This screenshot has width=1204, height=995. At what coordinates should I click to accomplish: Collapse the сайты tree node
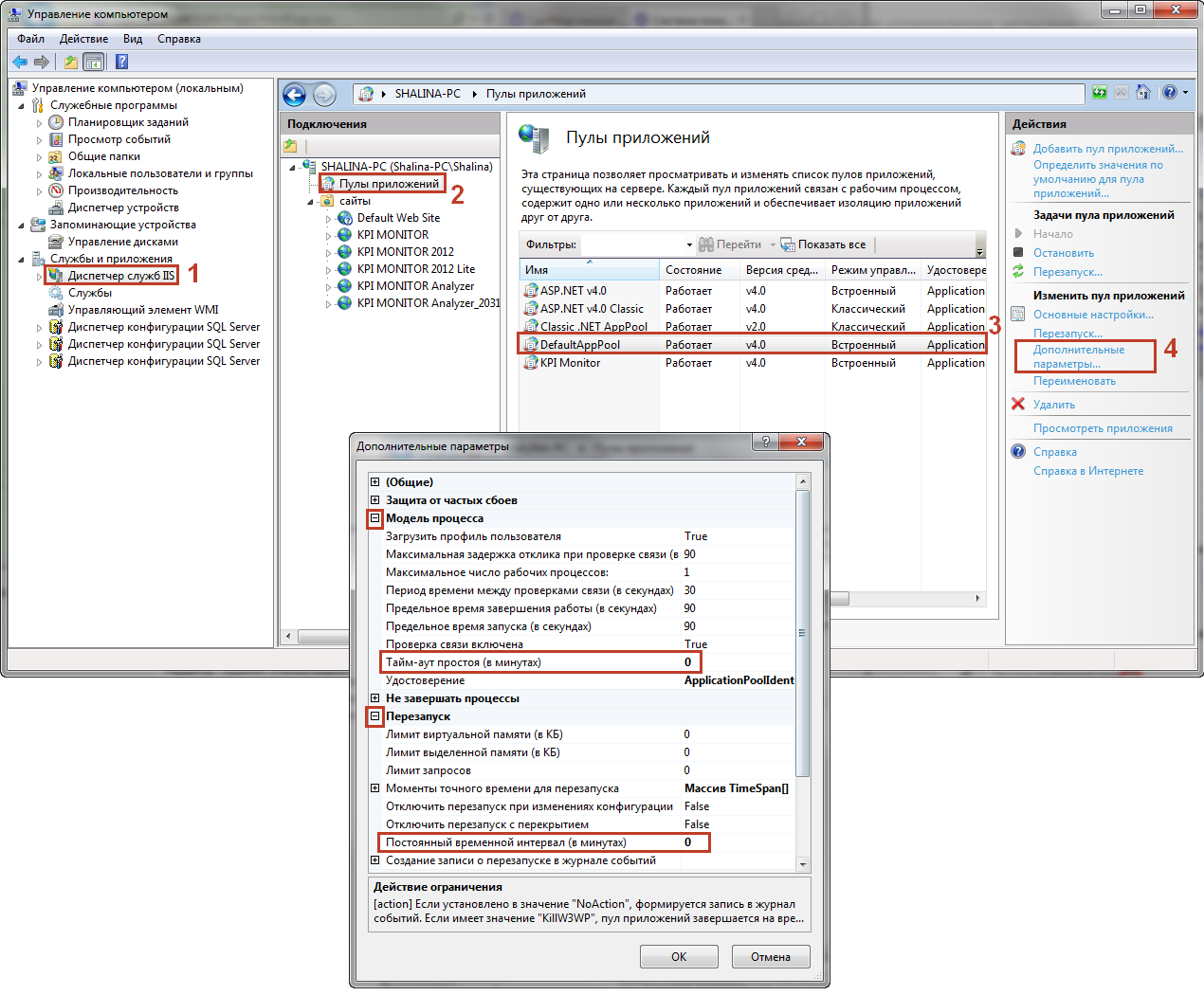click(310, 201)
